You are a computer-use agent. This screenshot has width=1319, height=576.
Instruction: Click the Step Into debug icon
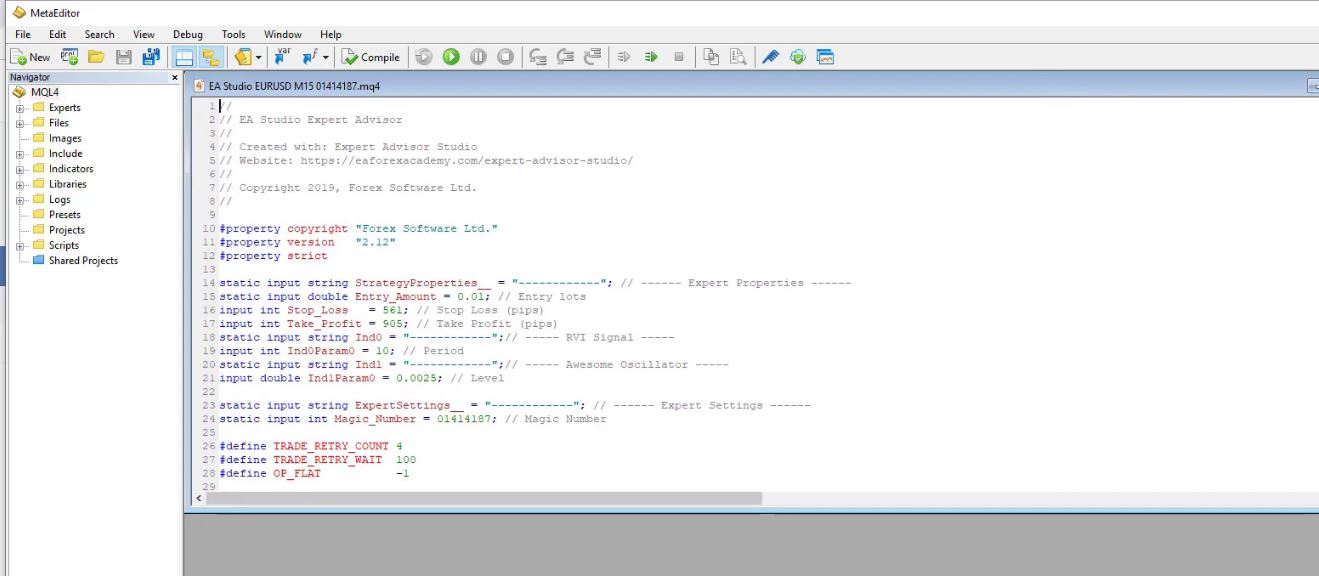tap(538, 57)
